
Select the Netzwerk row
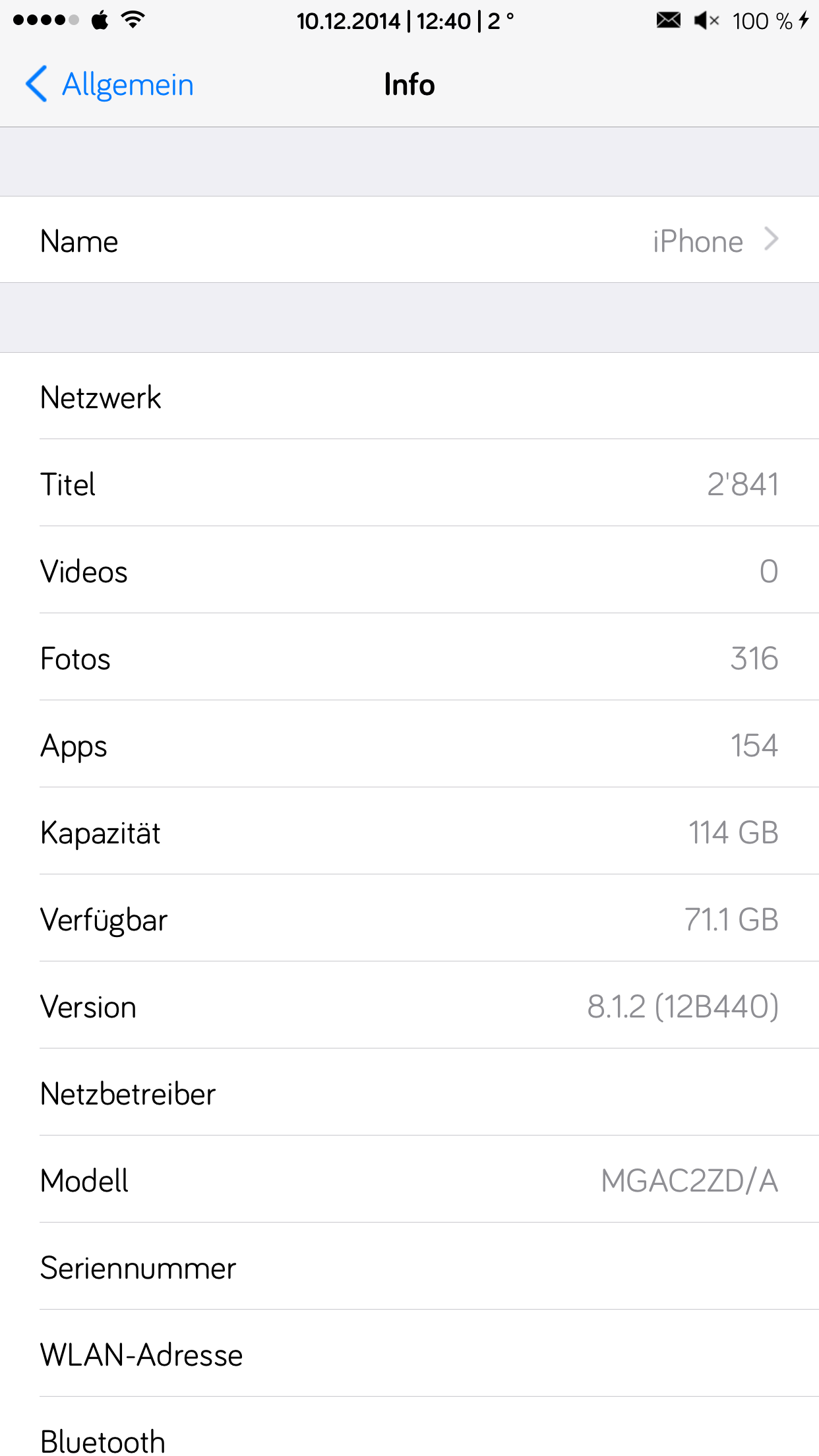tap(409, 397)
